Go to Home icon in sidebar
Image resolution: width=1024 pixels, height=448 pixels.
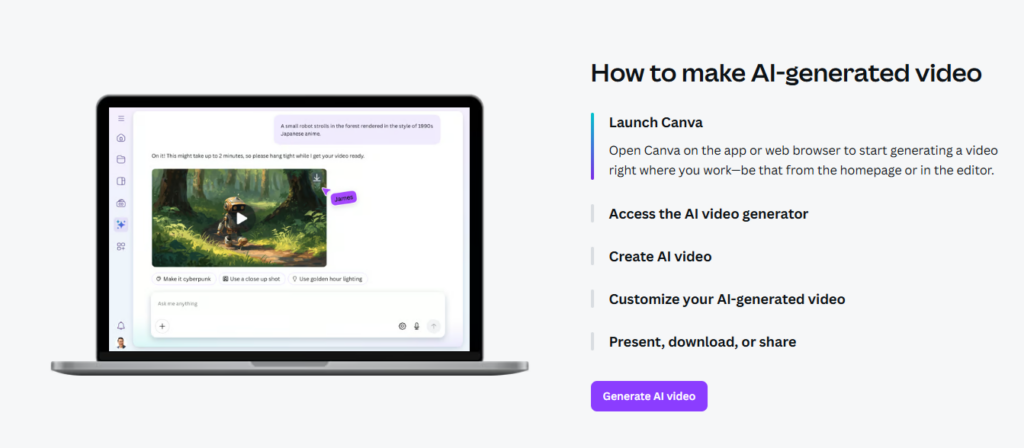tap(121, 138)
